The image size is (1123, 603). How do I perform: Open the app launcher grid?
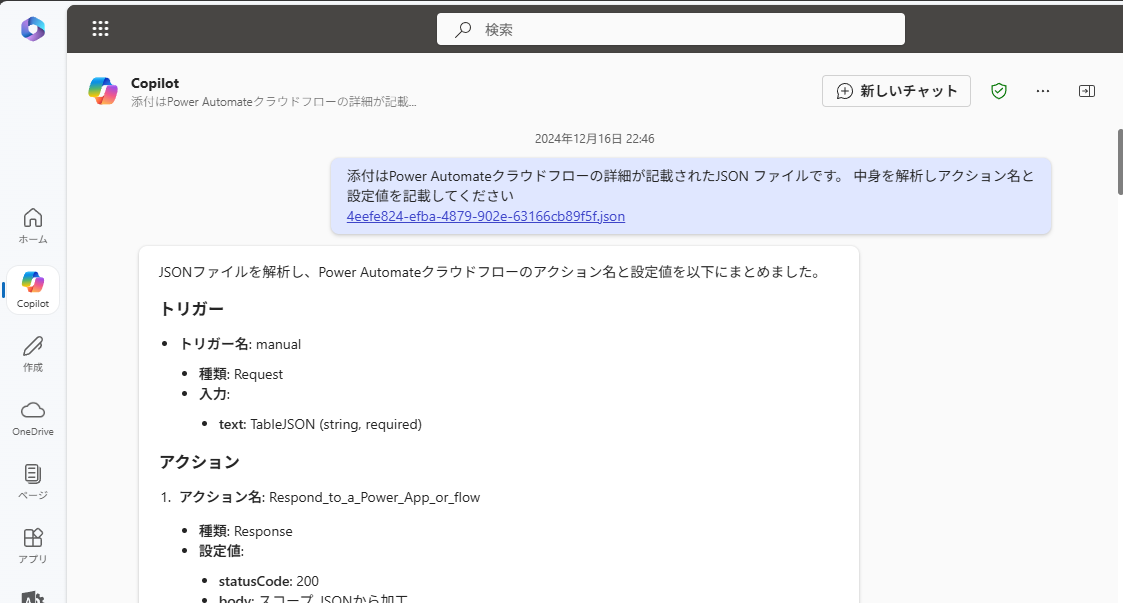100,29
